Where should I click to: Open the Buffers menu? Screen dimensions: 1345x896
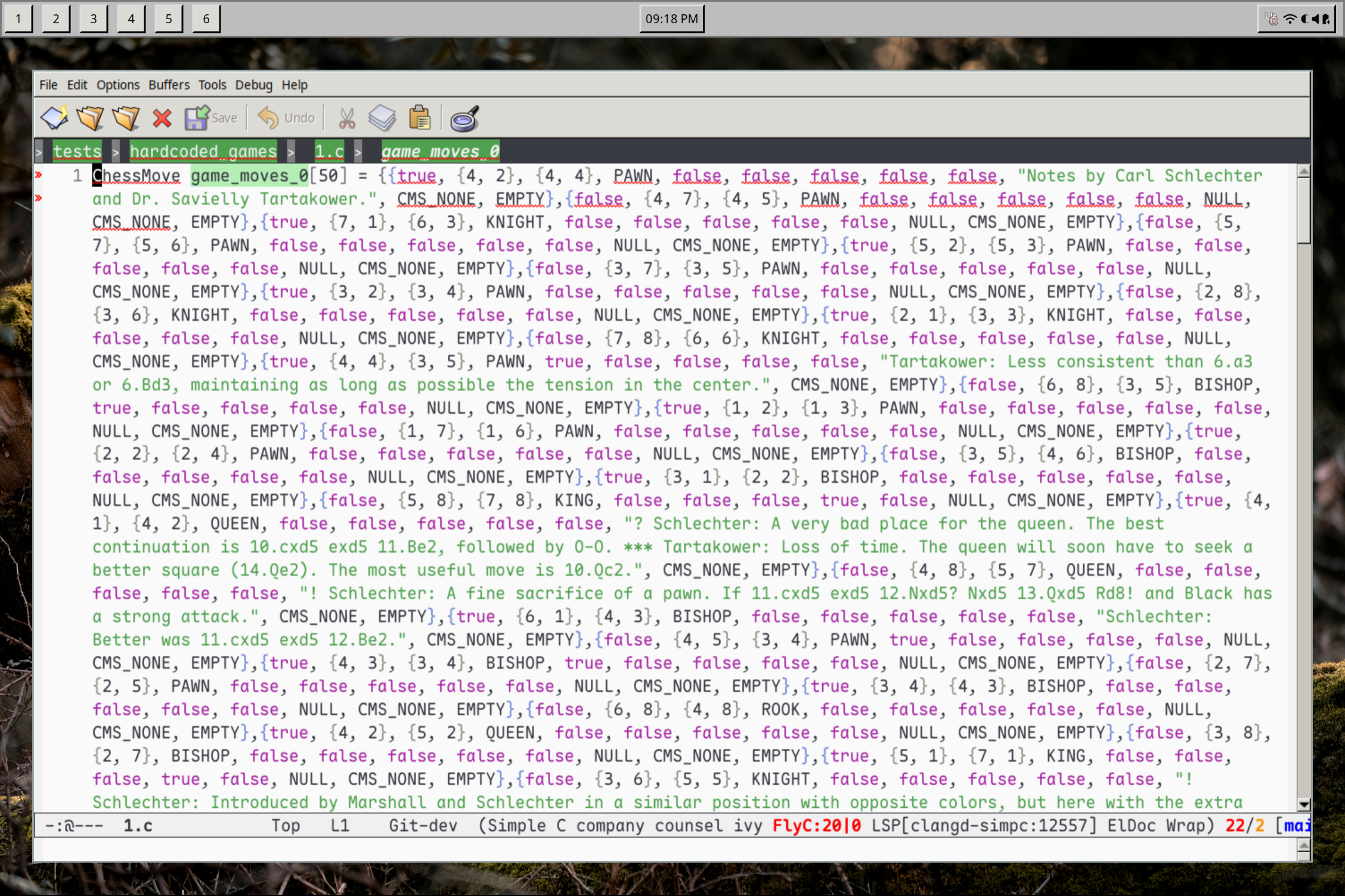coord(169,85)
